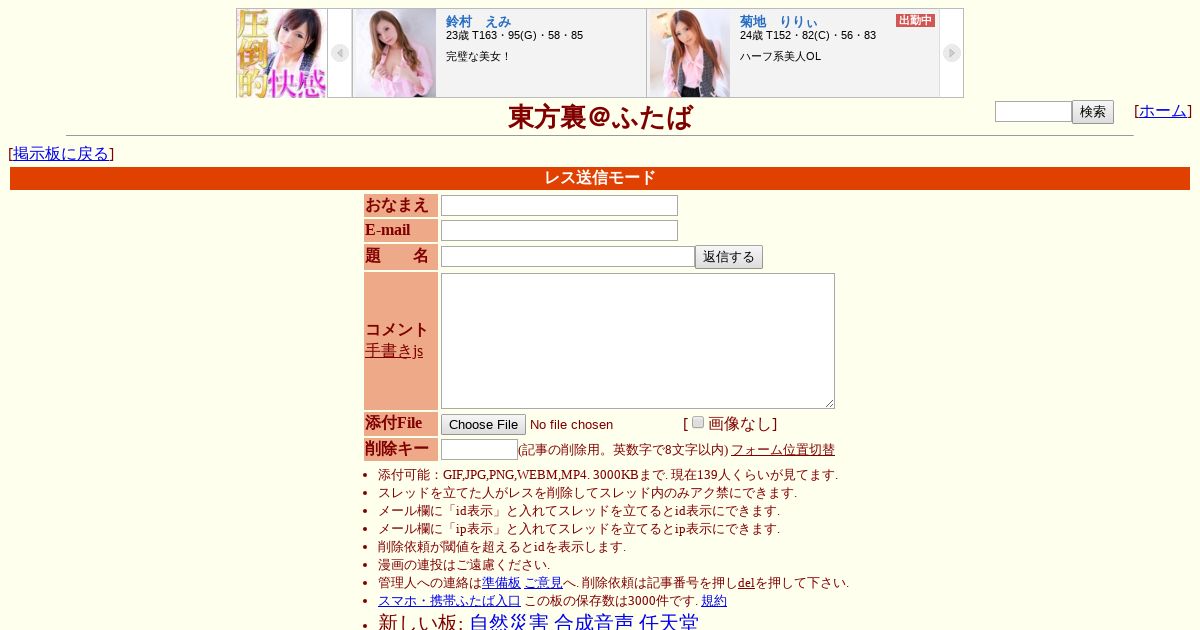The height and width of the screenshot is (630, 1200).
Task: Focus the search text field
Action: pyautogui.click(x=1033, y=112)
